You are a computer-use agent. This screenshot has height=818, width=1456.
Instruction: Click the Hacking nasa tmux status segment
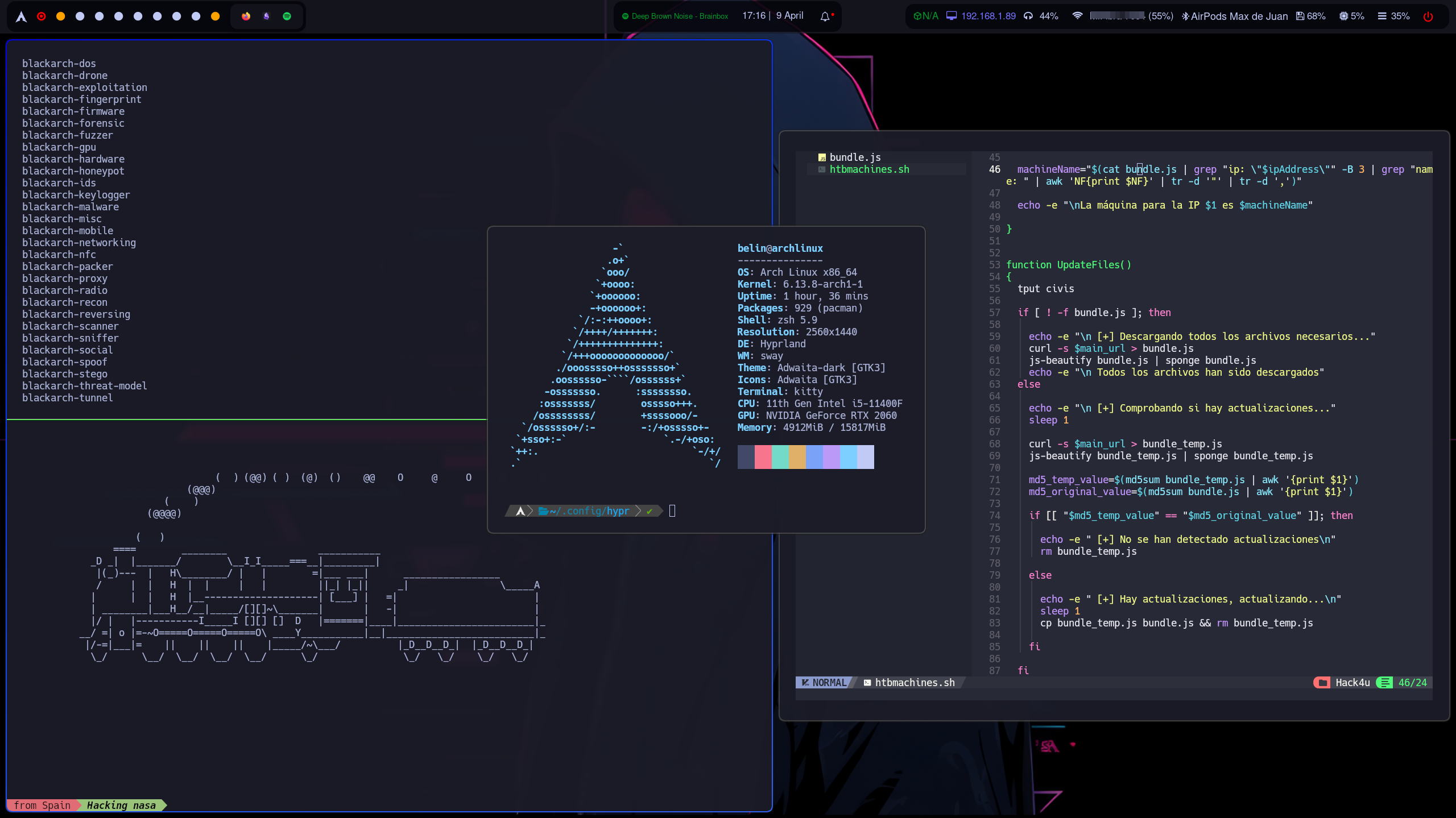click(121, 805)
